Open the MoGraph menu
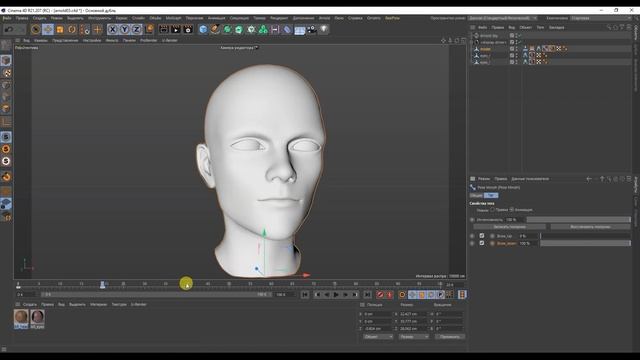The image size is (640, 360). click(x=173, y=18)
